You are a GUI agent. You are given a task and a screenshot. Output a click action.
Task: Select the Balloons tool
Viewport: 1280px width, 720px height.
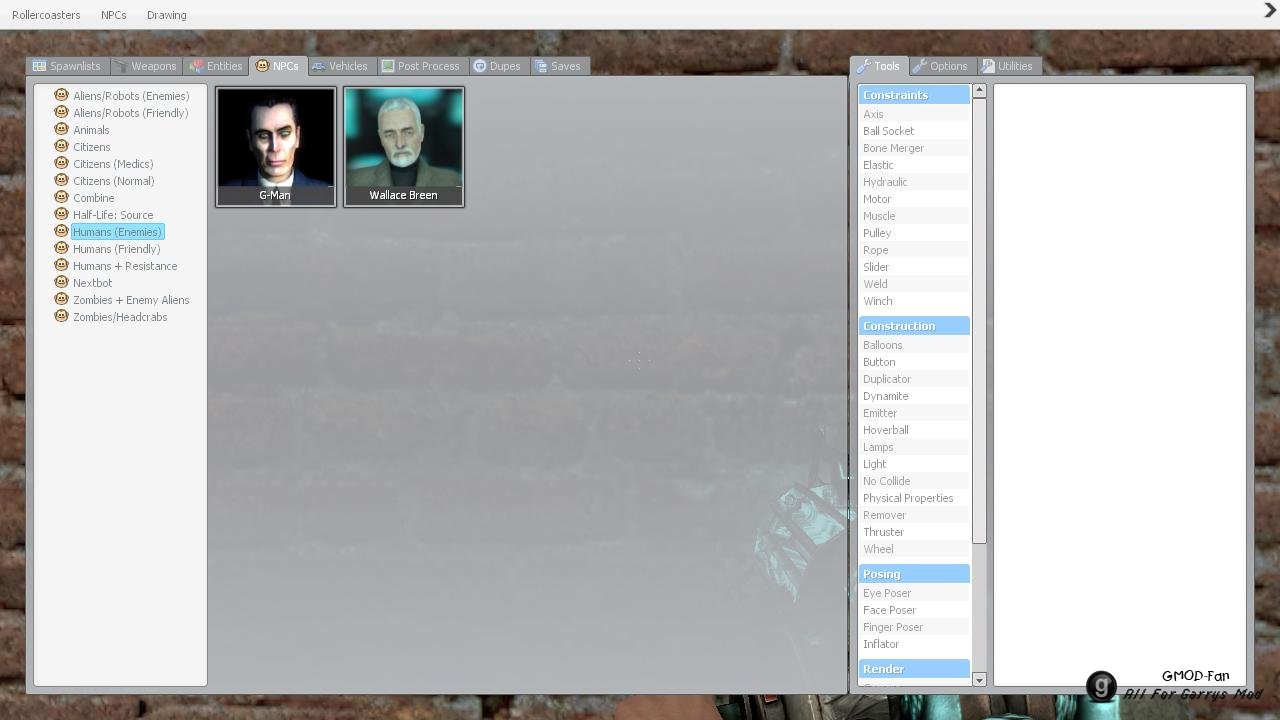914,345
